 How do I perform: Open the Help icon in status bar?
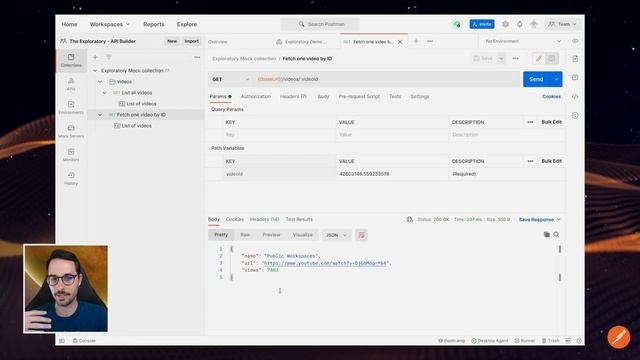pos(579,341)
